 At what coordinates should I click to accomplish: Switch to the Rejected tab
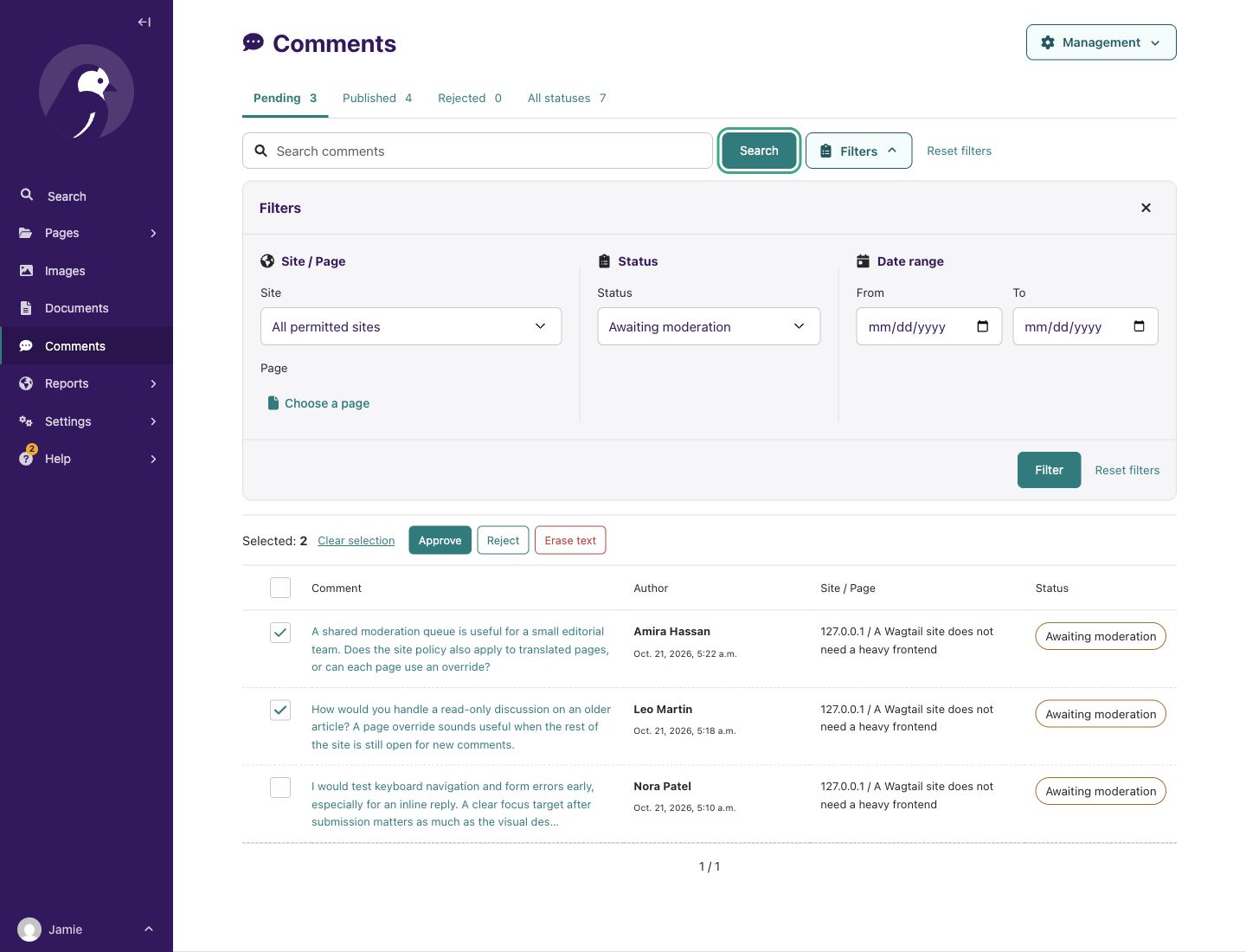470,98
